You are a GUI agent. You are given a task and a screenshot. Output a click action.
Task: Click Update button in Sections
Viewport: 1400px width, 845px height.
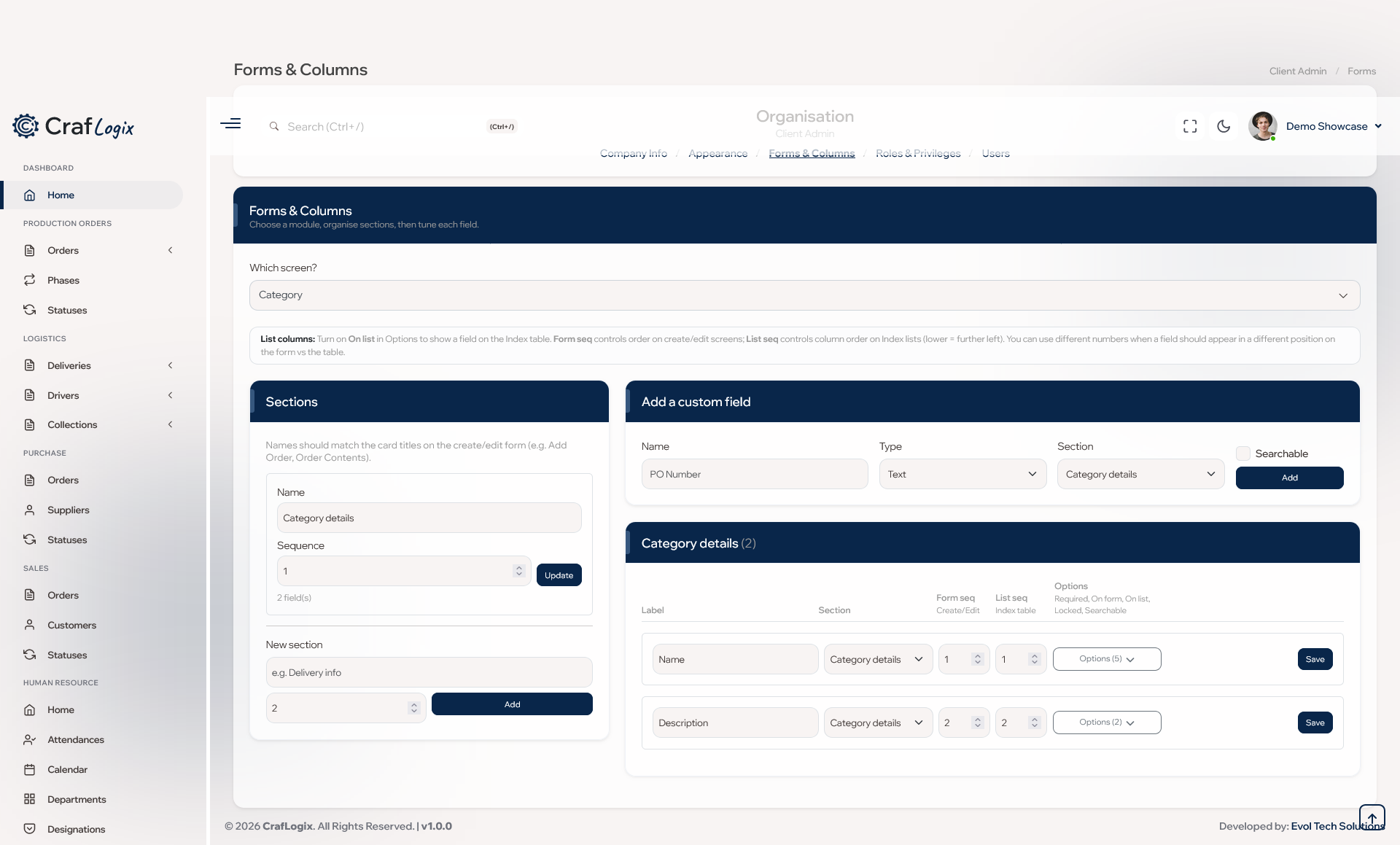[559, 575]
